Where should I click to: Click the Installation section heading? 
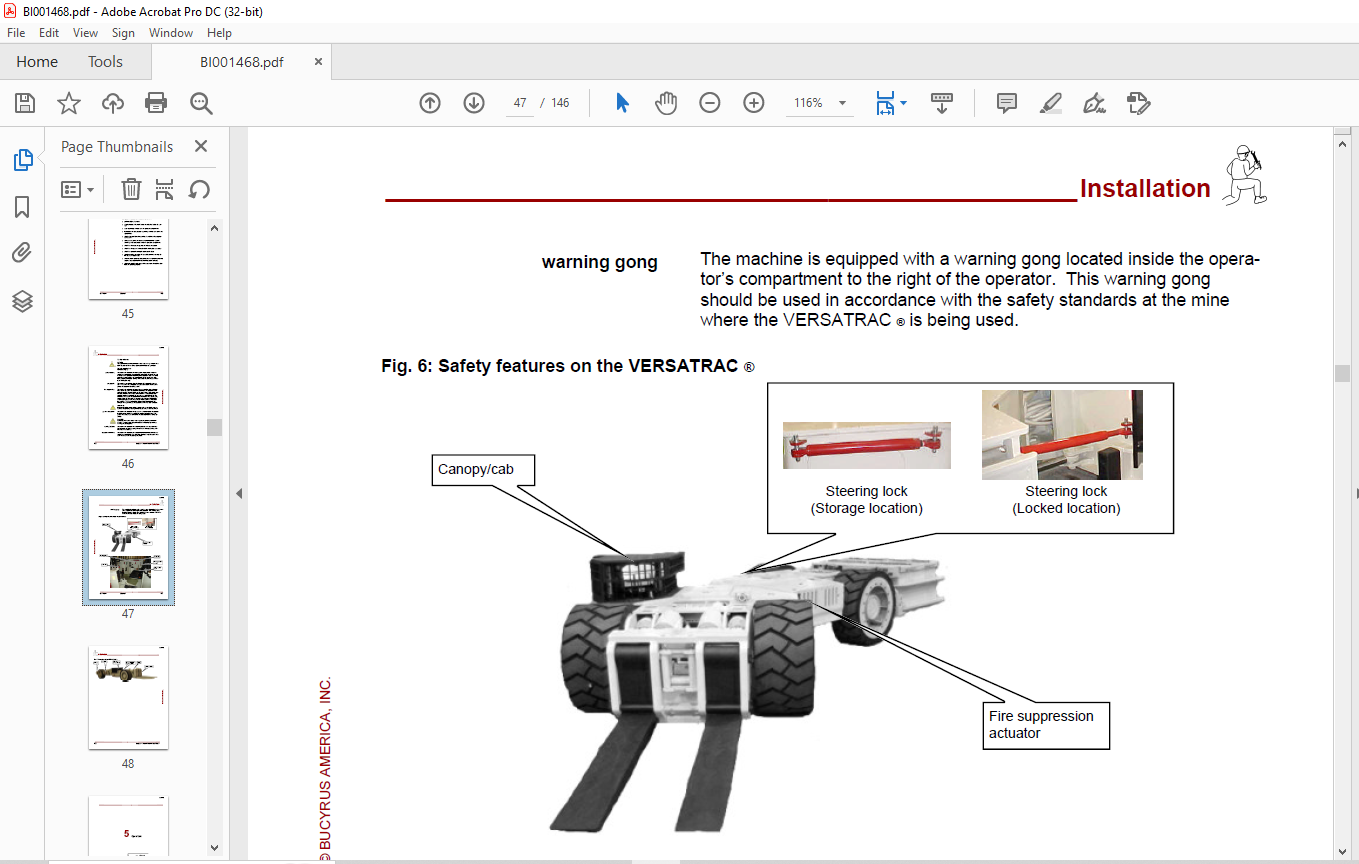pyautogui.click(x=1145, y=188)
